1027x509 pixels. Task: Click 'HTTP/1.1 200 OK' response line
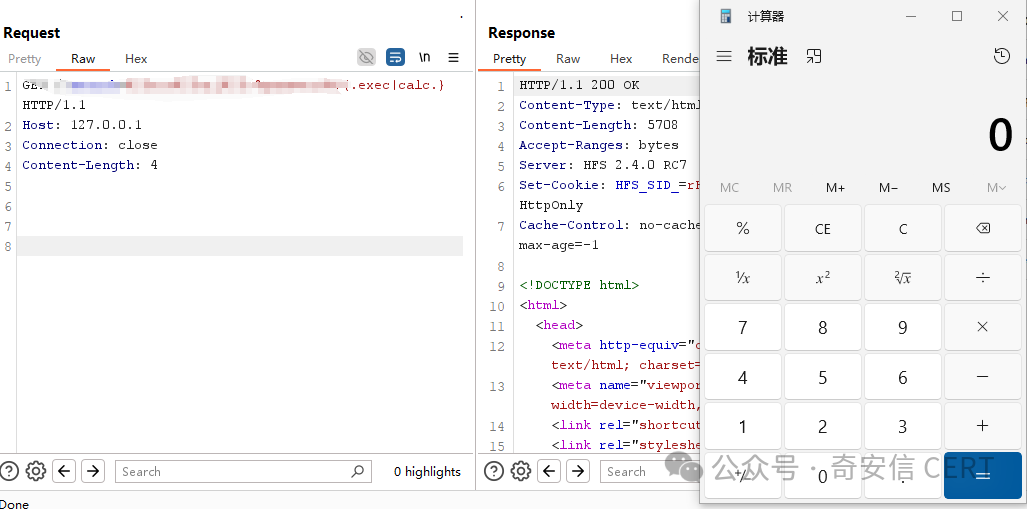579,85
